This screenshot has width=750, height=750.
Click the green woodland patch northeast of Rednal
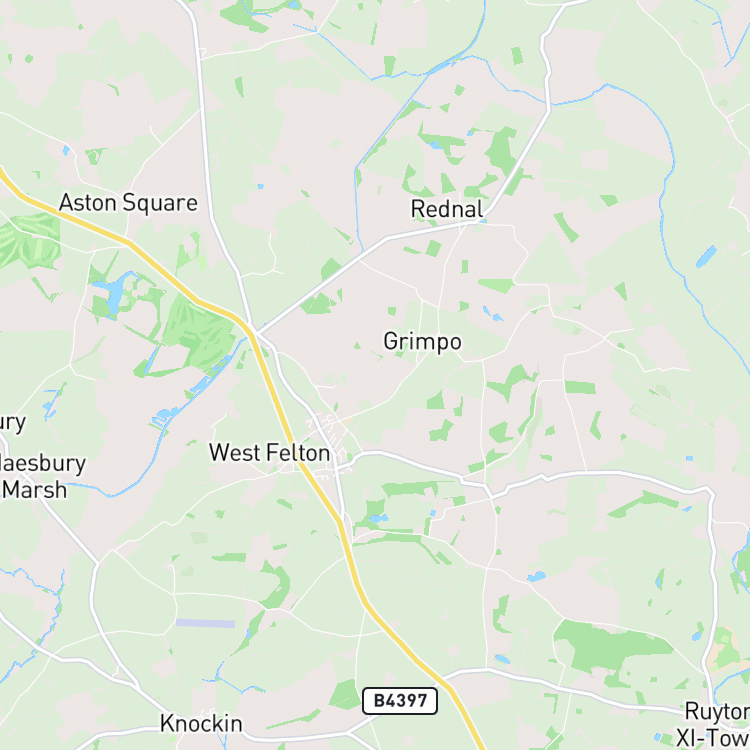[501, 149]
